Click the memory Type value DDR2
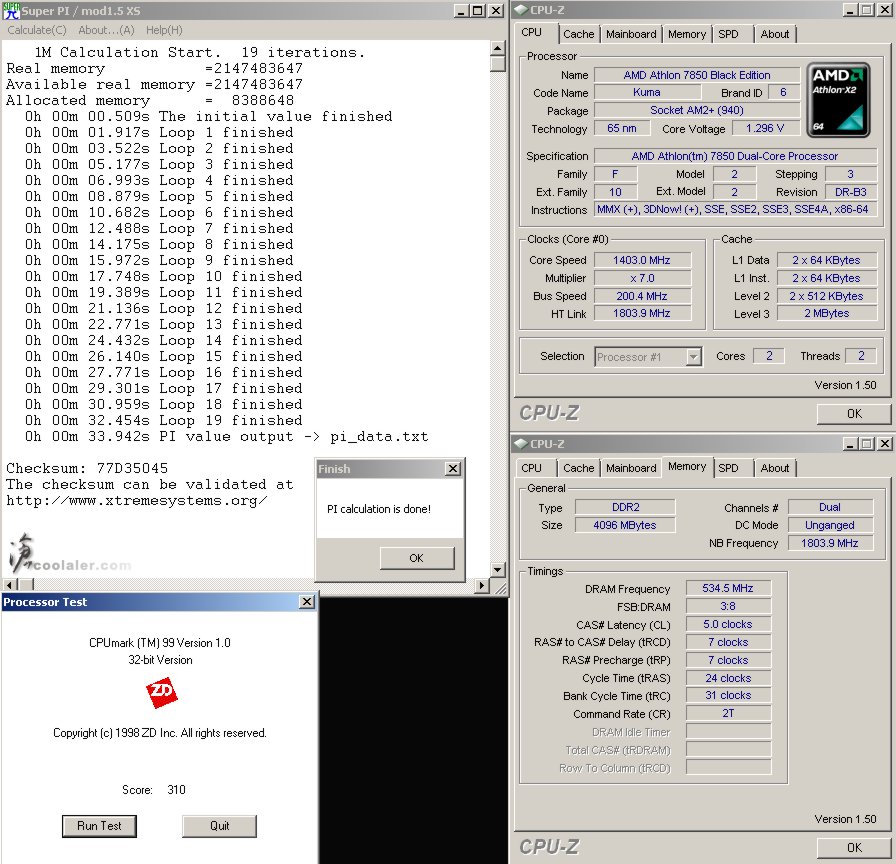 tap(625, 507)
